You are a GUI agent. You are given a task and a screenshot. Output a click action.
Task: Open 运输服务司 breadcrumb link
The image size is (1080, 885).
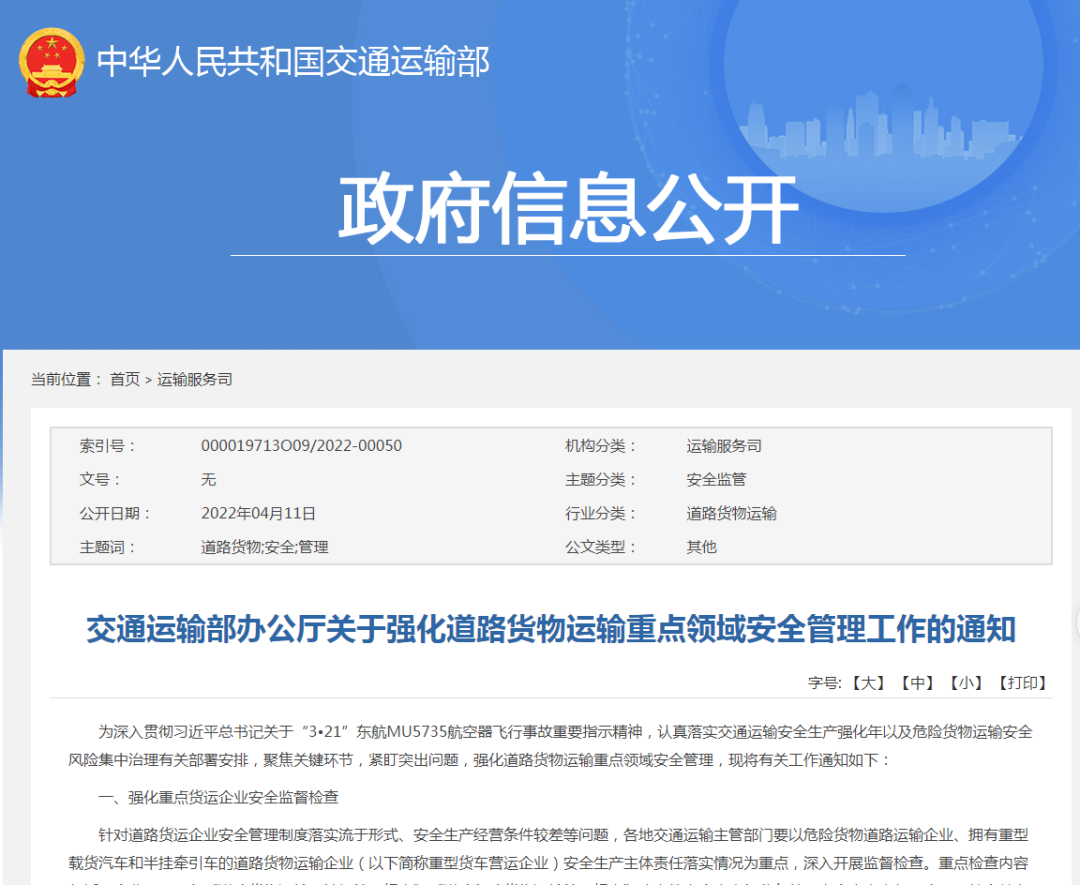pos(195,379)
